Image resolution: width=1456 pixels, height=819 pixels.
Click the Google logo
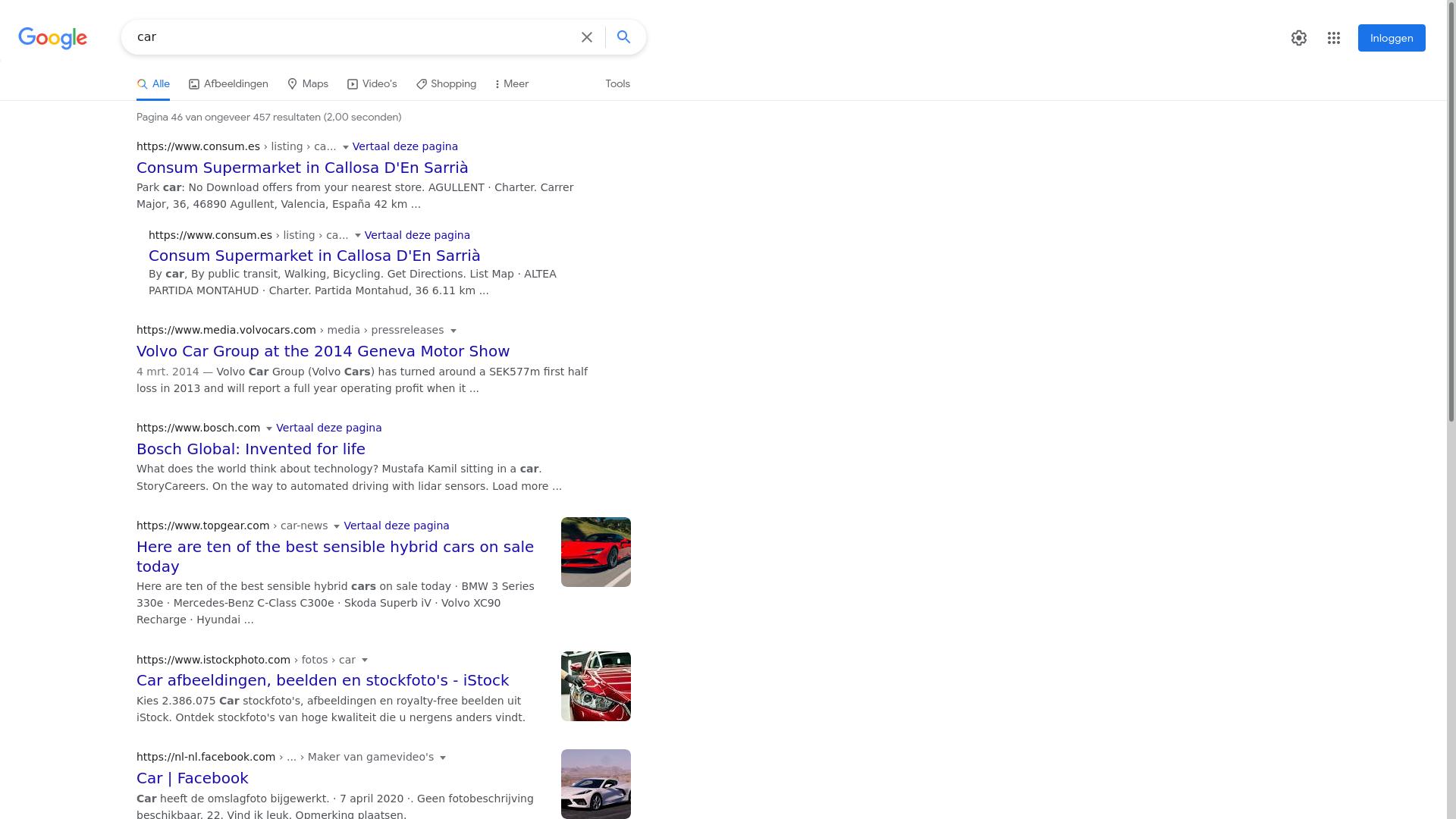click(53, 38)
